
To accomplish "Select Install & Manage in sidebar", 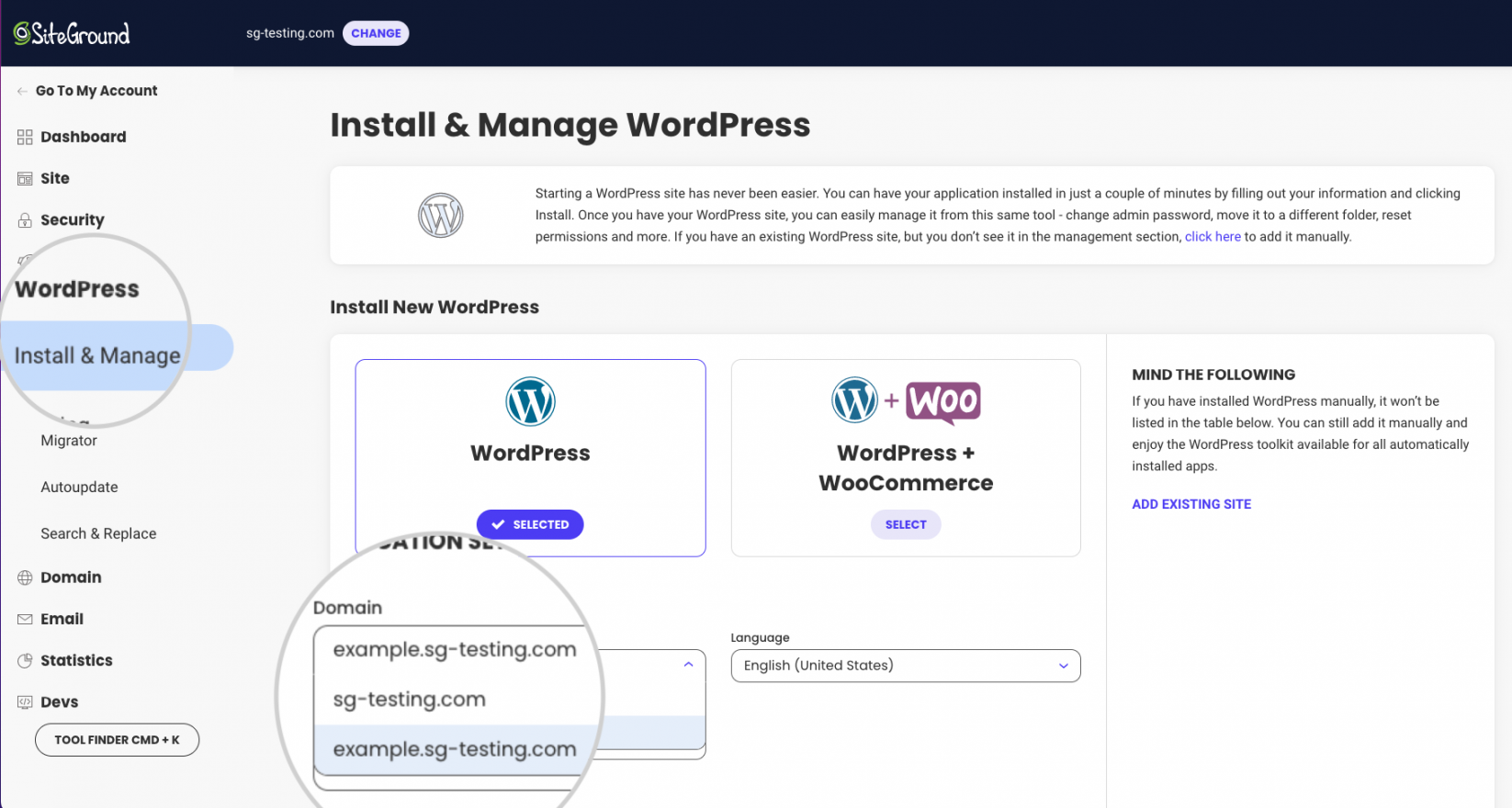I will (97, 355).
